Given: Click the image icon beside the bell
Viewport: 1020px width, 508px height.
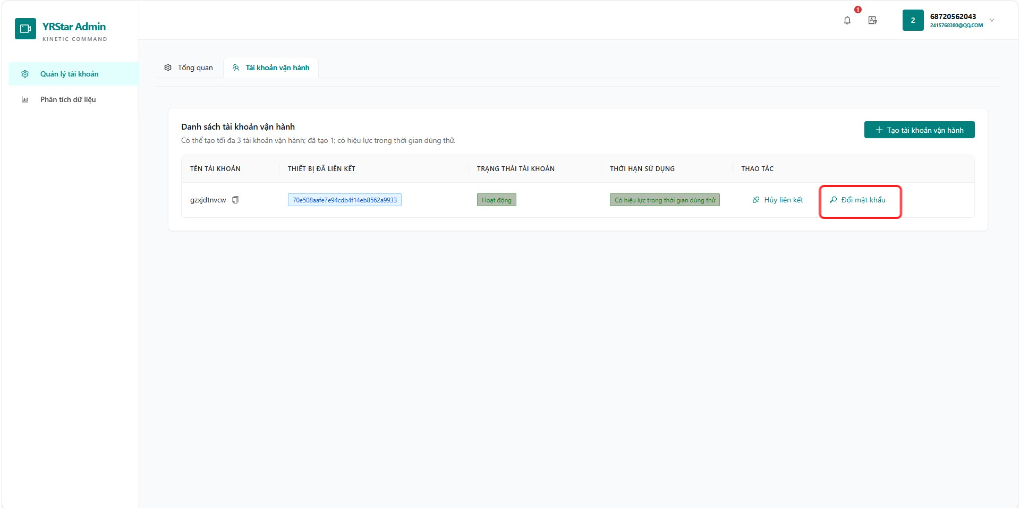Looking at the screenshot, I should (873, 20).
